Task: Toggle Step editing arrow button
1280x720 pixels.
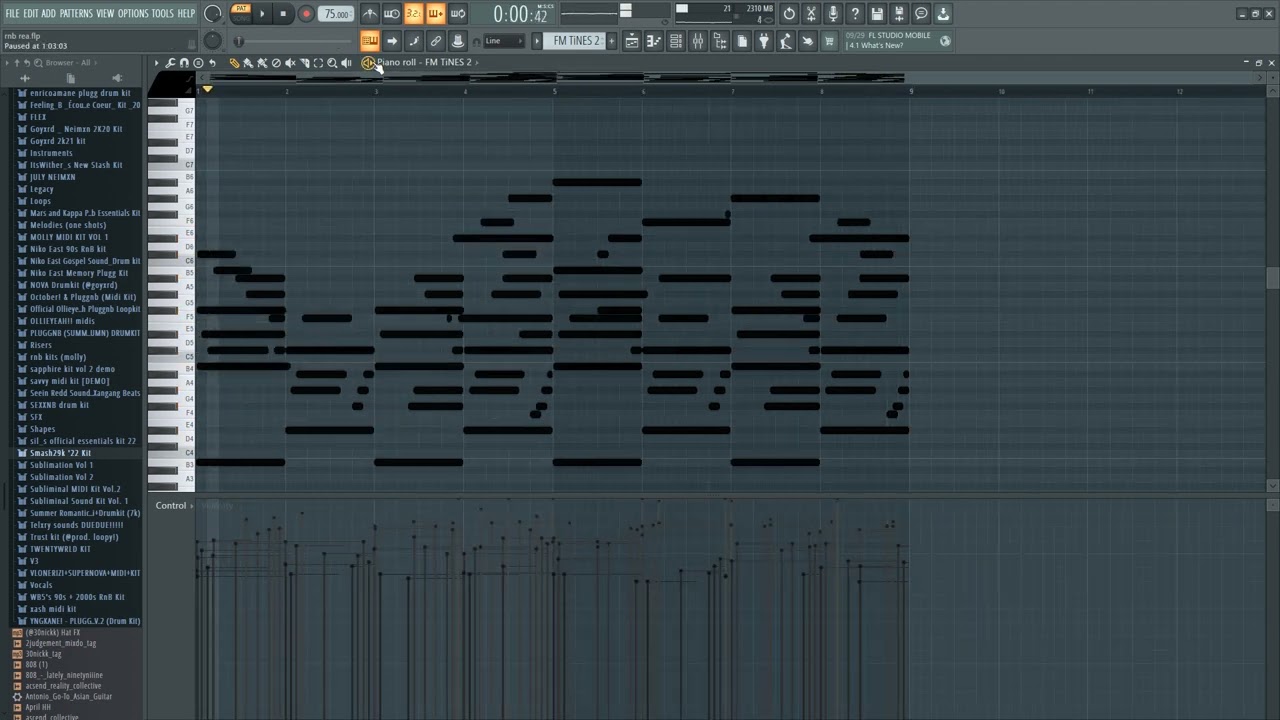Action: (x=391, y=41)
